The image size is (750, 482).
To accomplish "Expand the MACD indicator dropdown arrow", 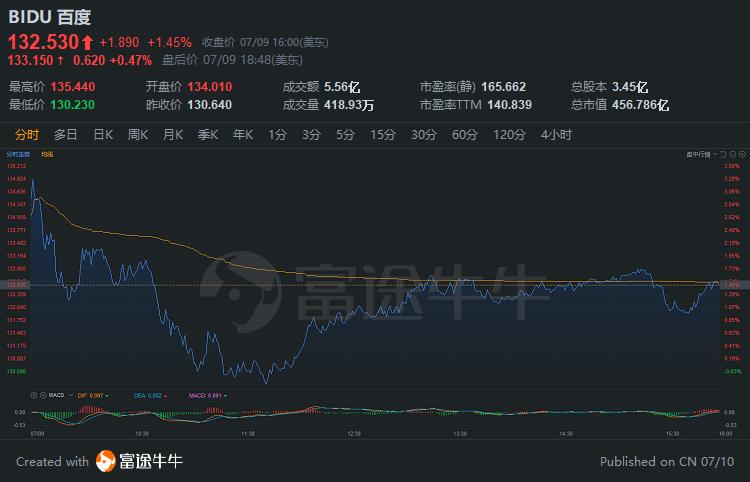I will pos(71,395).
